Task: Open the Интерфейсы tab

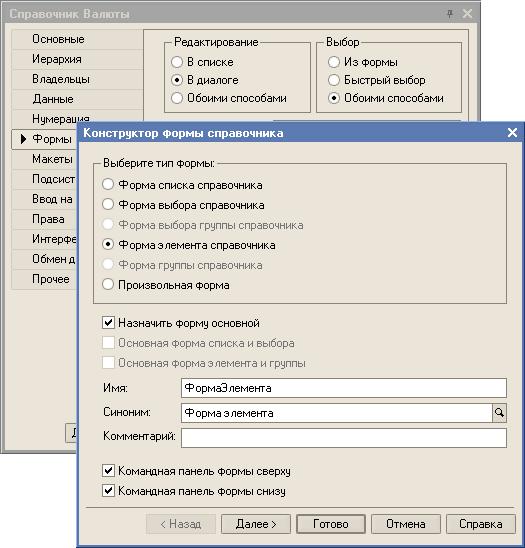Action: pos(44,239)
